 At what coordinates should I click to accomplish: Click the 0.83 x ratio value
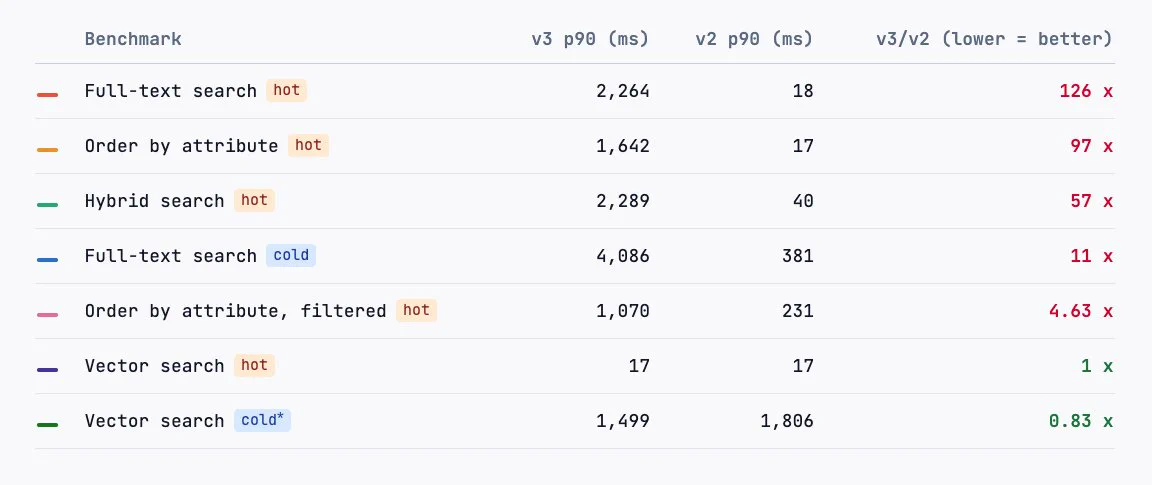click(1081, 421)
